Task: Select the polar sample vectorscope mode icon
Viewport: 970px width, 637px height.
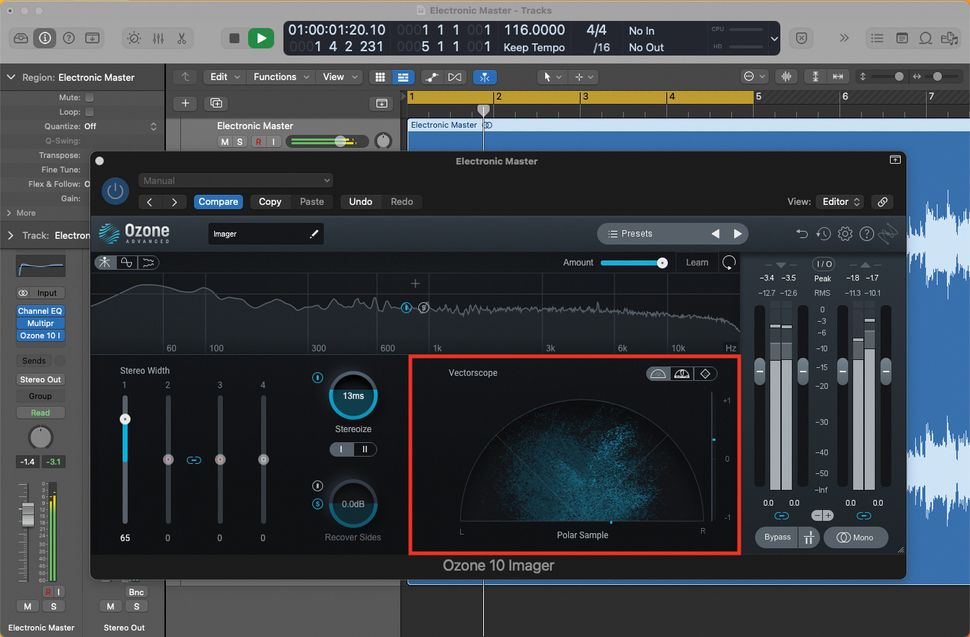Action: pyautogui.click(x=657, y=373)
